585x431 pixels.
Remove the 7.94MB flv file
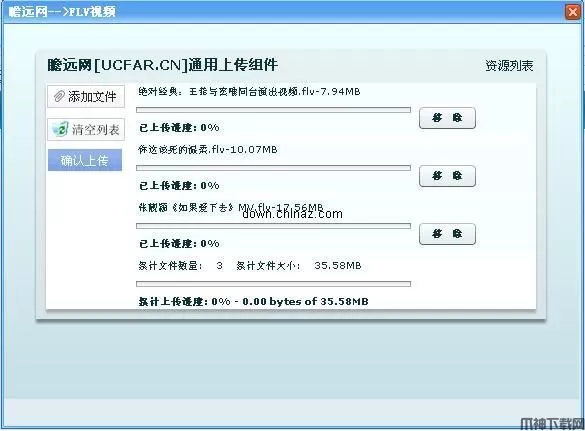coord(447,118)
